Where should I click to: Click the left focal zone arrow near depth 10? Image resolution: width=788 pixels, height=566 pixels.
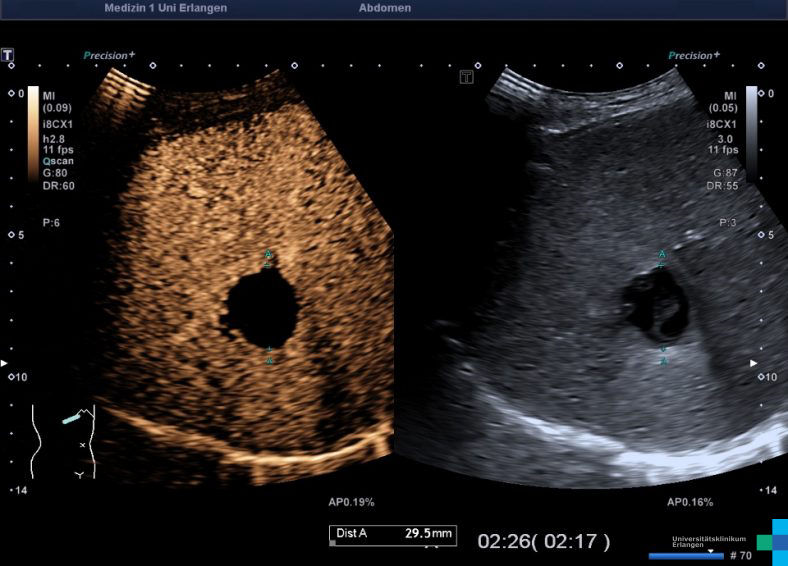coord(4,362)
